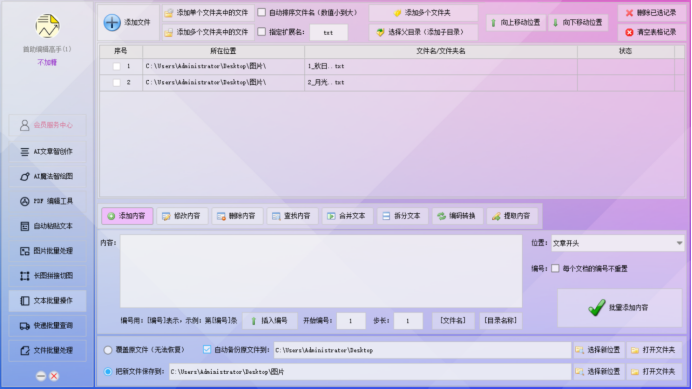
Task: Click the green checkmark 批量添加内容 button
Action: (x=620, y=308)
